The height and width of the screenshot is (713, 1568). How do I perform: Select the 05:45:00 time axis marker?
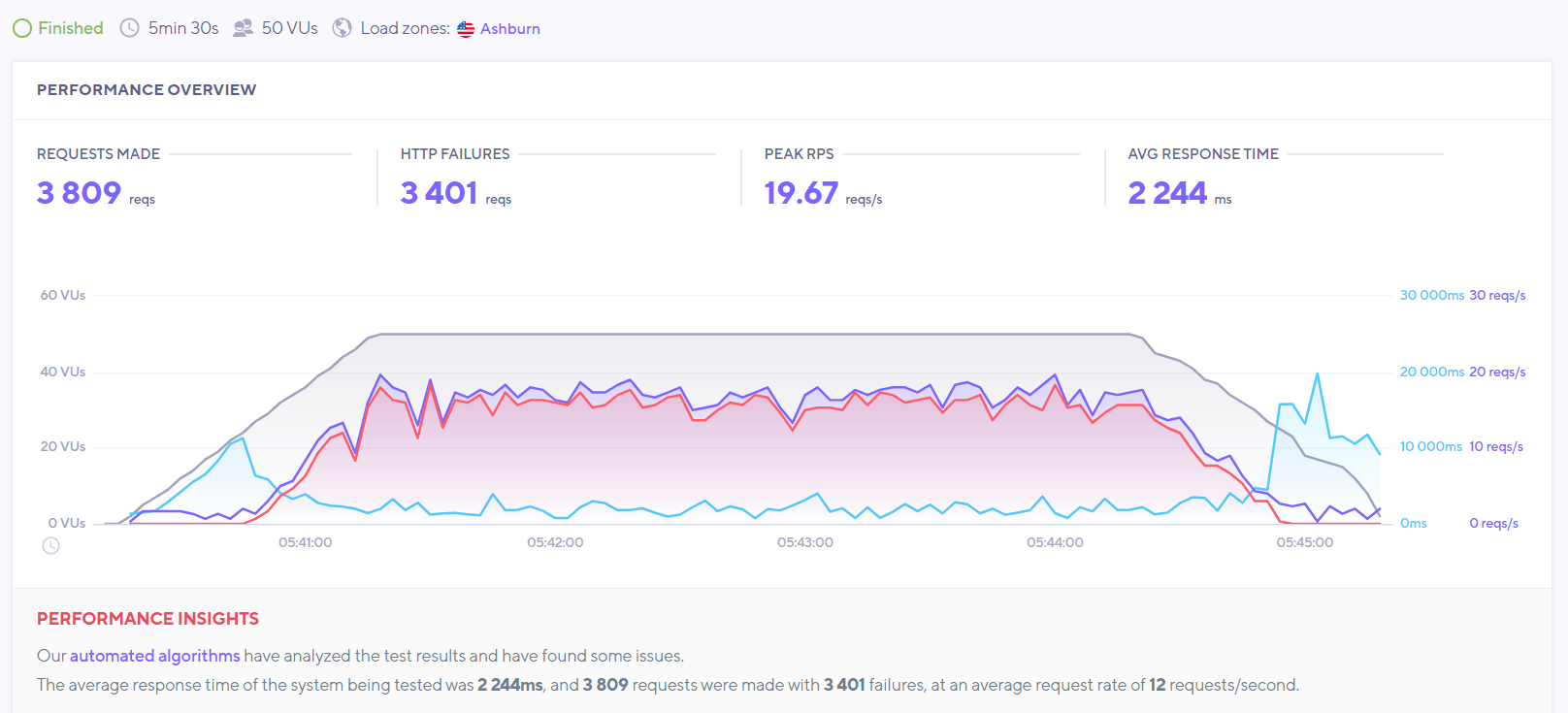[1304, 542]
